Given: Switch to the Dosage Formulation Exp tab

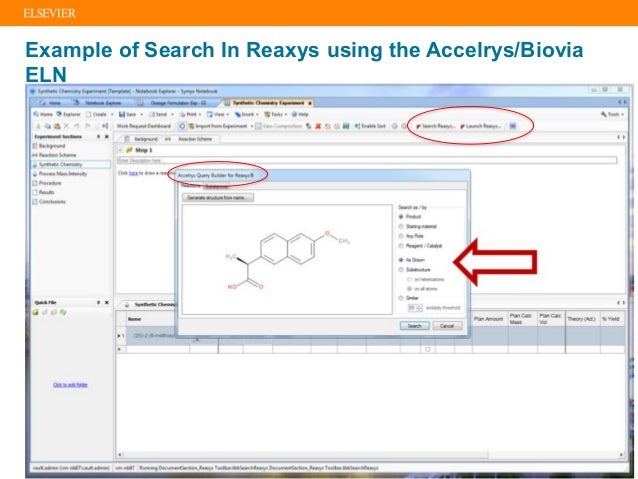Looking at the screenshot, I should pyautogui.click(x=173, y=103).
